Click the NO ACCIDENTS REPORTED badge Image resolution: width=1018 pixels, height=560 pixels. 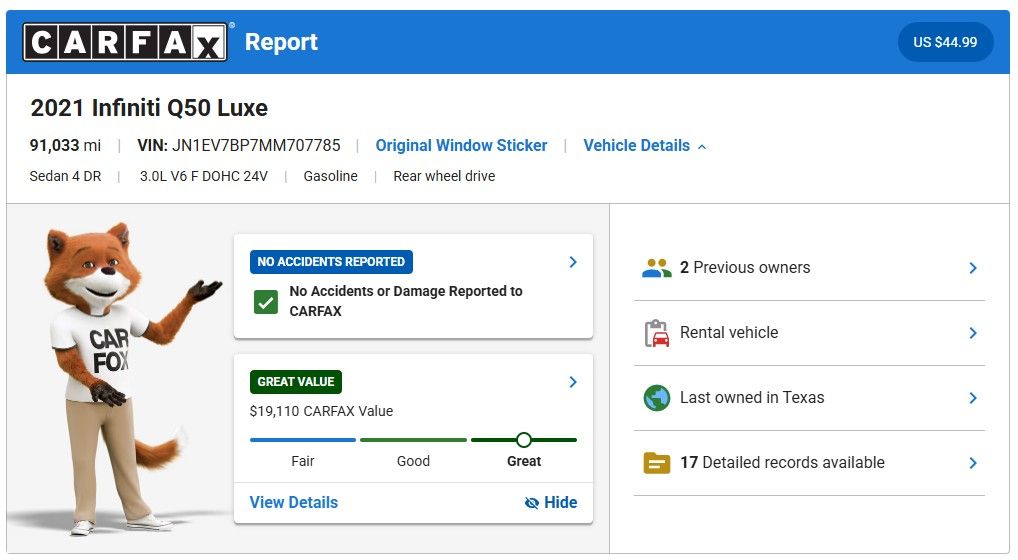coord(331,262)
